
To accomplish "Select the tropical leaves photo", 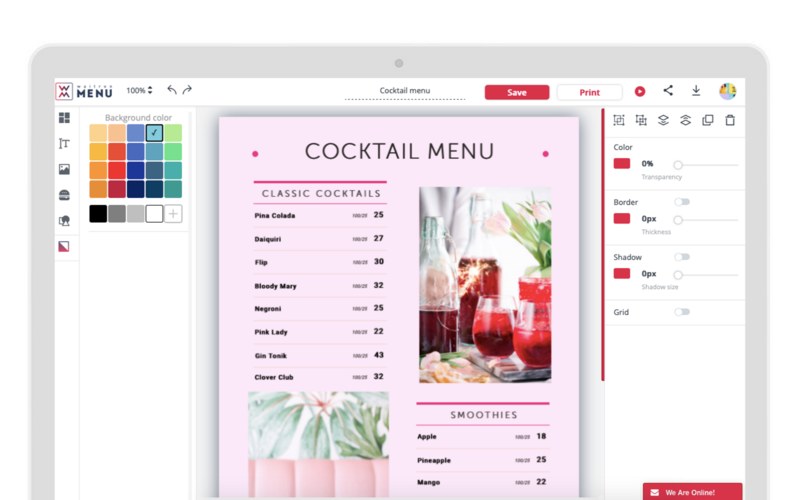I will tap(318, 445).
